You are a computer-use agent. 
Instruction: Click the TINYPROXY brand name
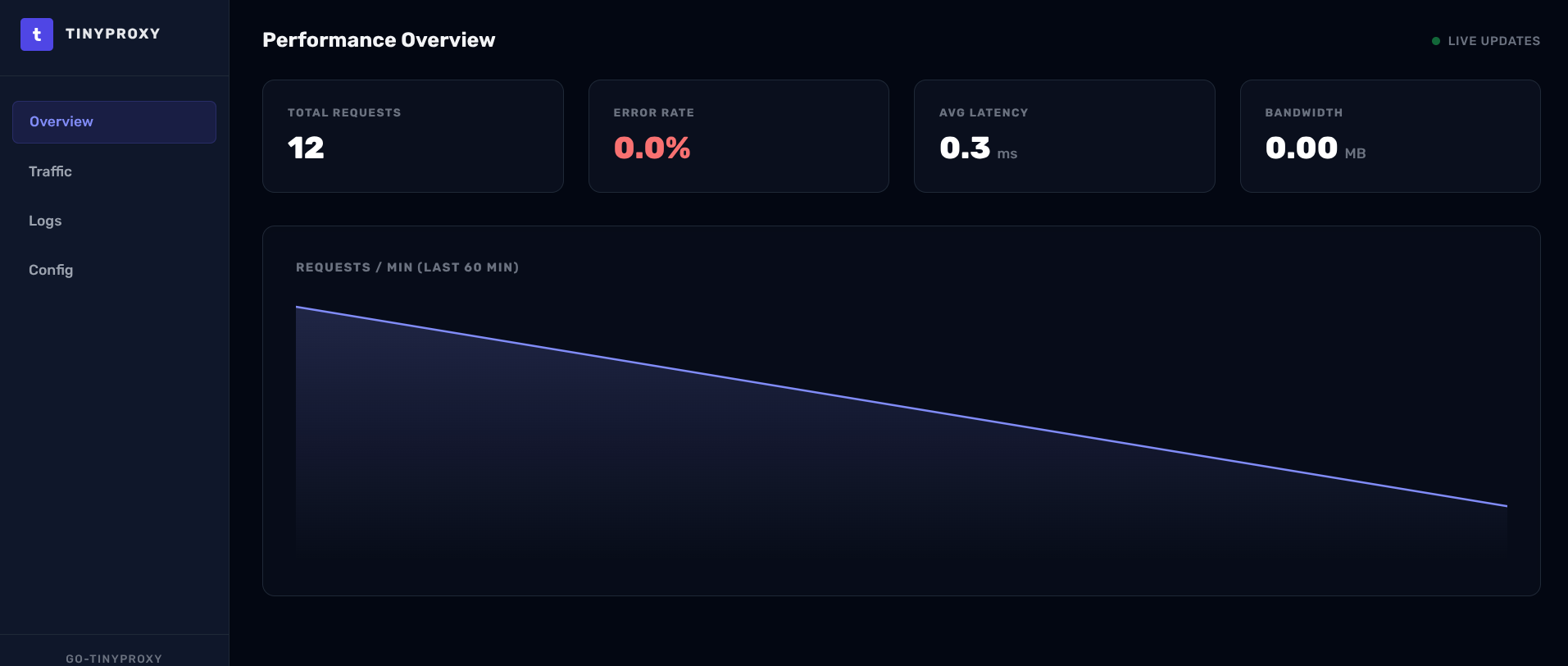click(112, 34)
